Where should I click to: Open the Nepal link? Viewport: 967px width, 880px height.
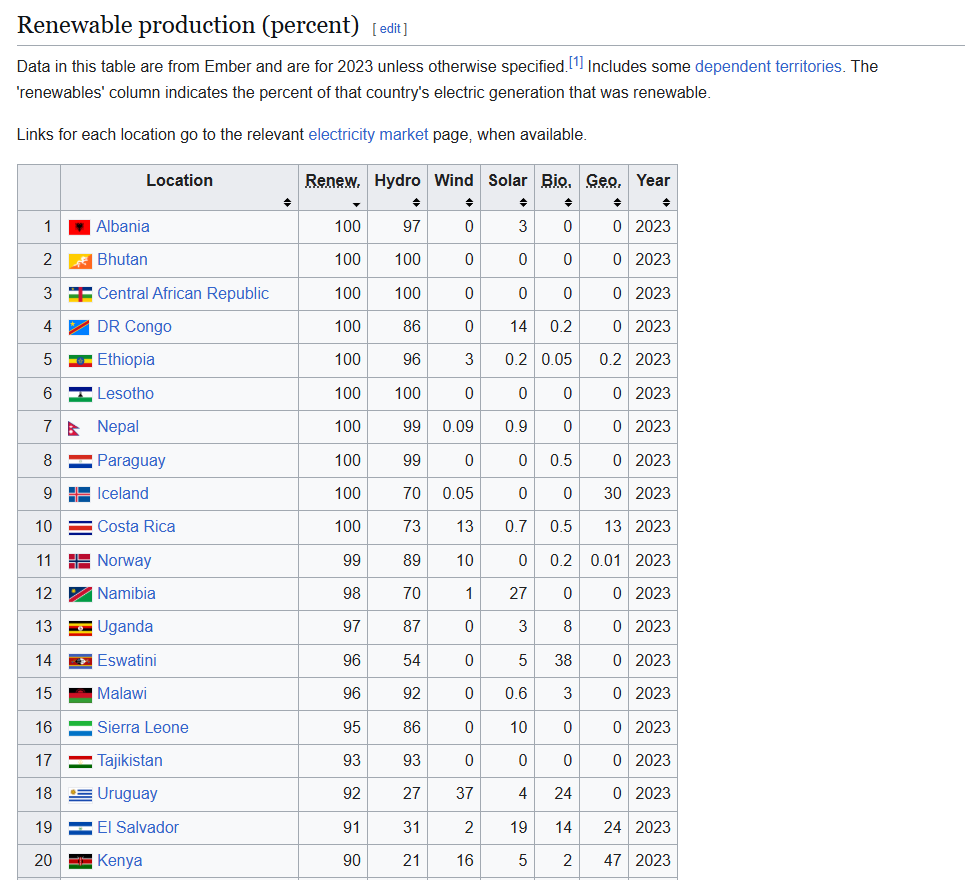coord(118,427)
